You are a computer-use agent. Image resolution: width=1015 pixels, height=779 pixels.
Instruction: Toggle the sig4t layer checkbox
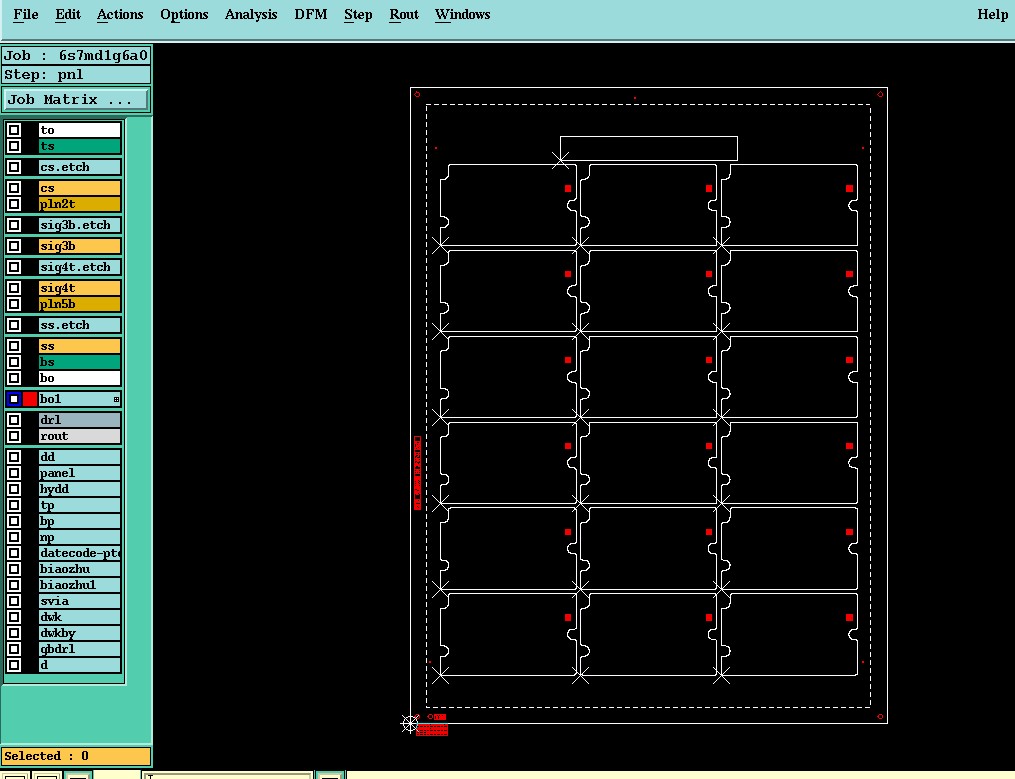14,288
